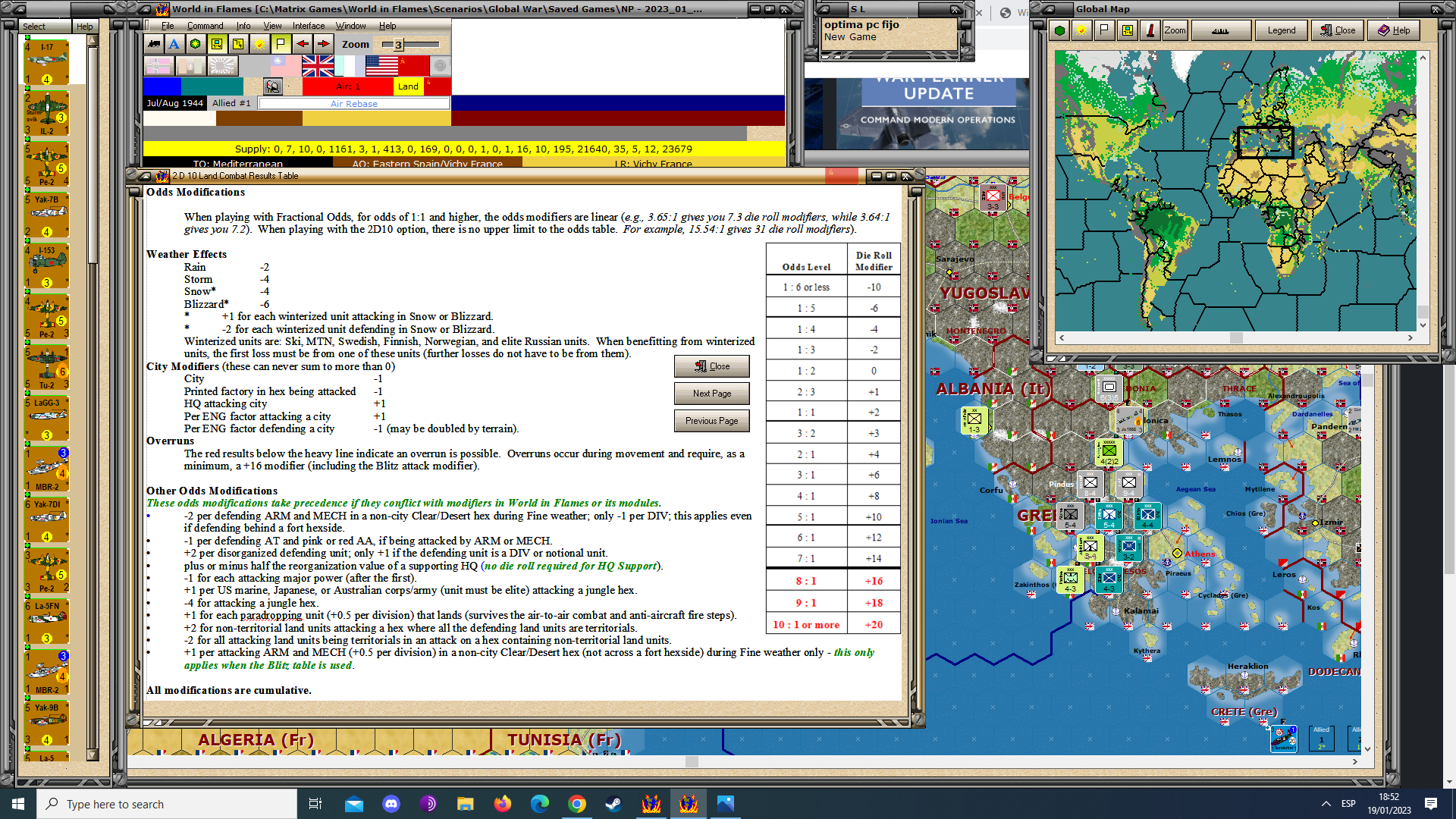
Task: Click the soldier helmet icon below the flags
Action: [273, 86]
